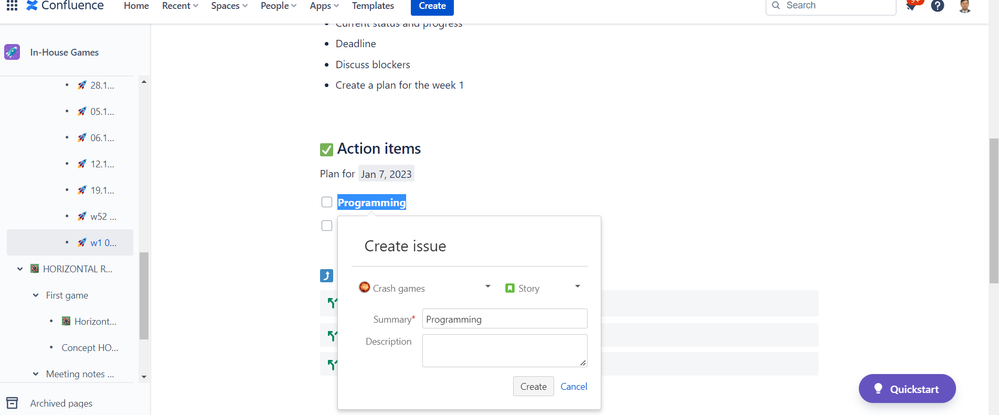Image resolution: width=999 pixels, height=415 pixels.
Task: Click the rocket icon next to w52
Action: (x=82, y=216)
